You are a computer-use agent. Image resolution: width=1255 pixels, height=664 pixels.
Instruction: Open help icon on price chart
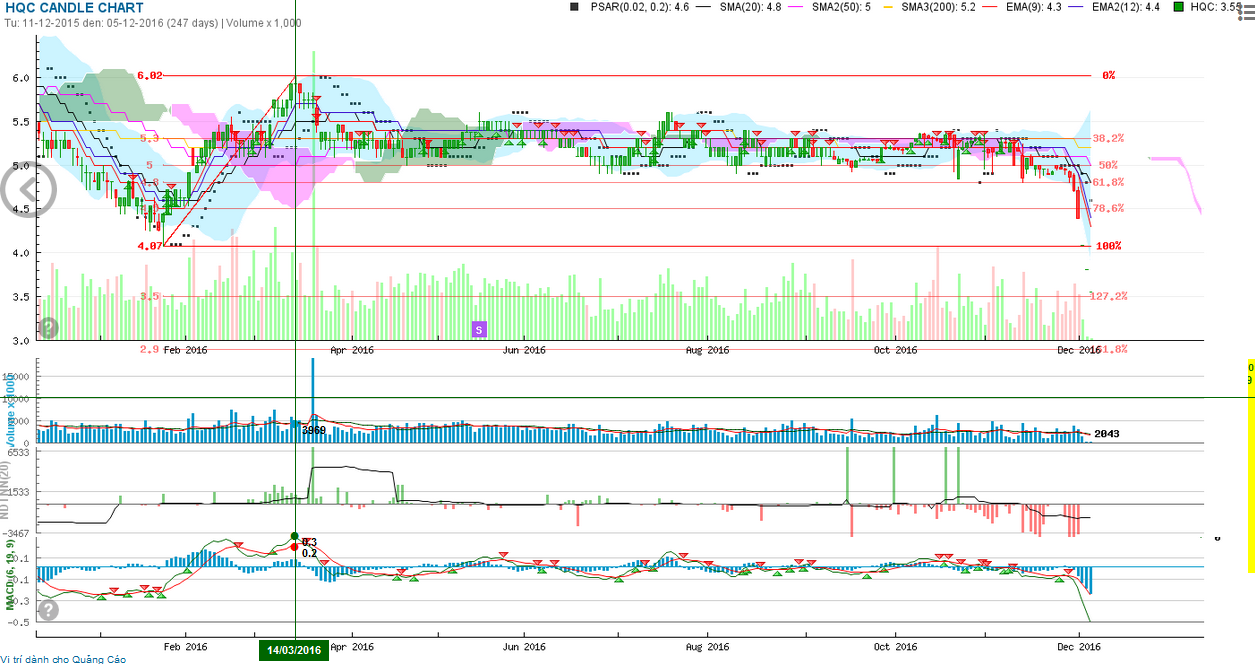click(x=48, y=327)
